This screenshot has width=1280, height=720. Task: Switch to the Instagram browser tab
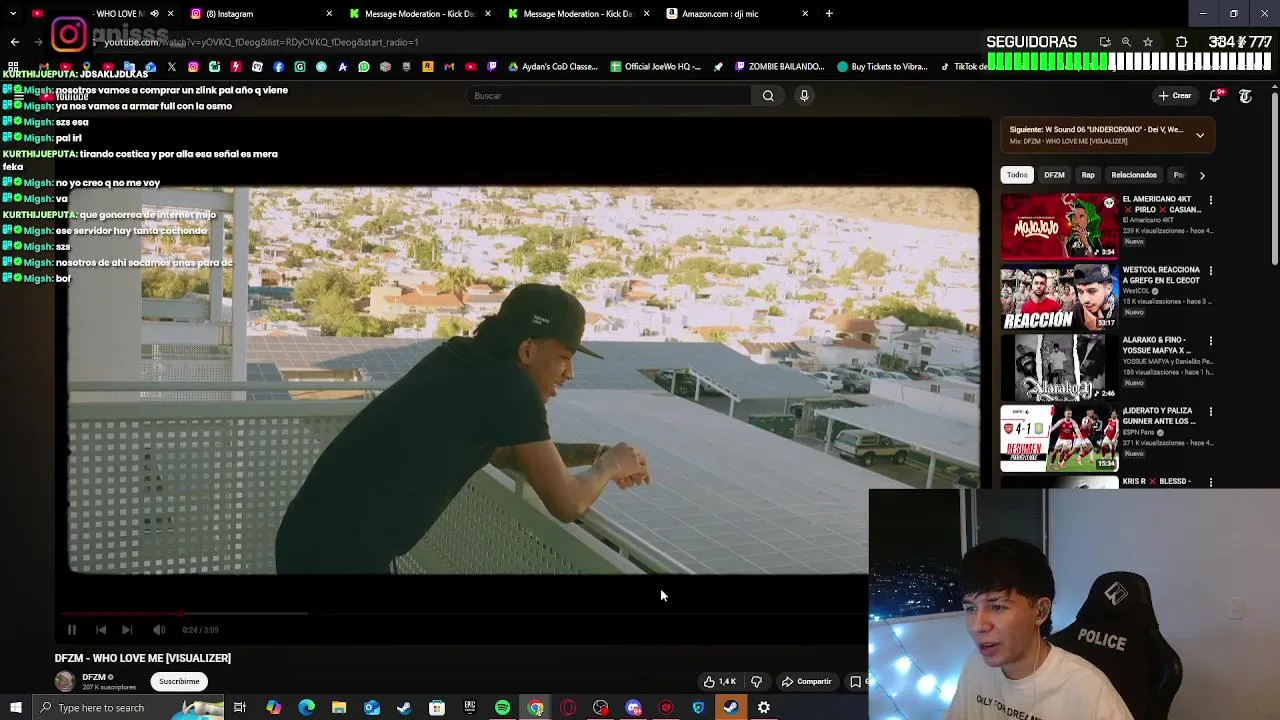(262, 14)
